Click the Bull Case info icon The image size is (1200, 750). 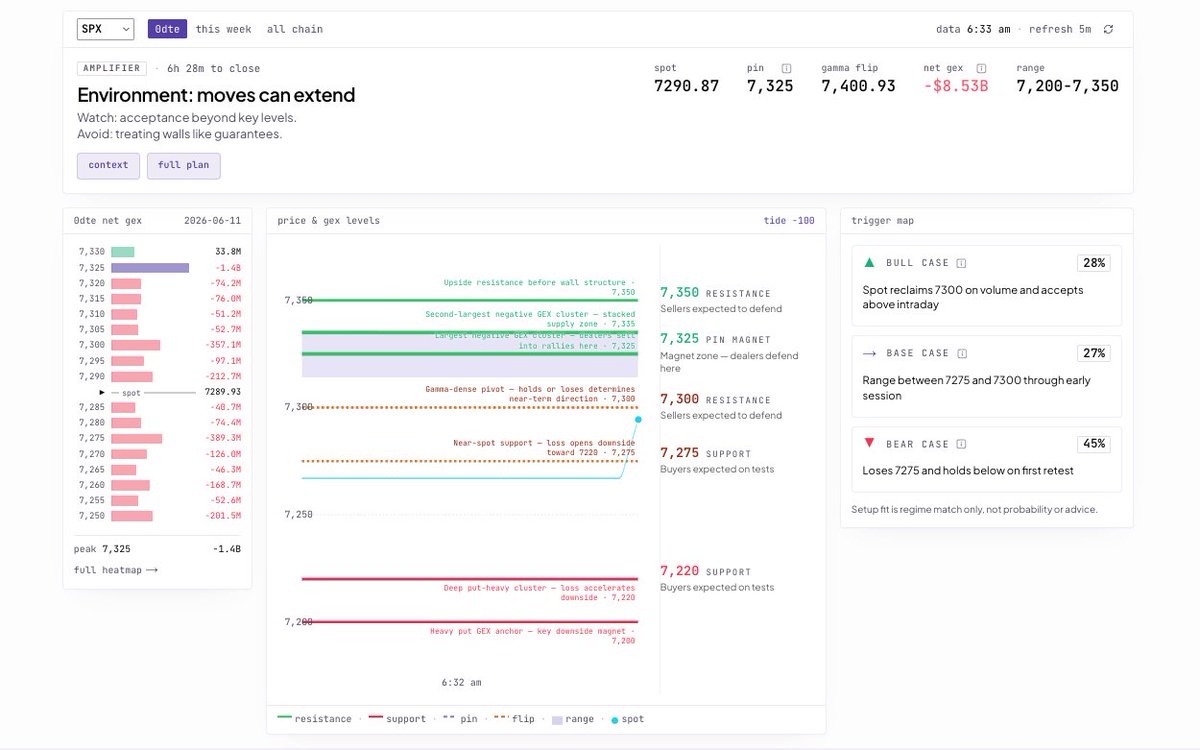[961, 263]
